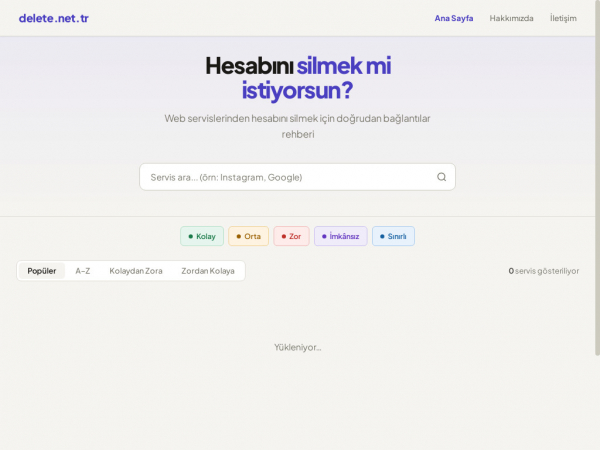
Task: Open the İletişim link
Action: pos(563,18)
